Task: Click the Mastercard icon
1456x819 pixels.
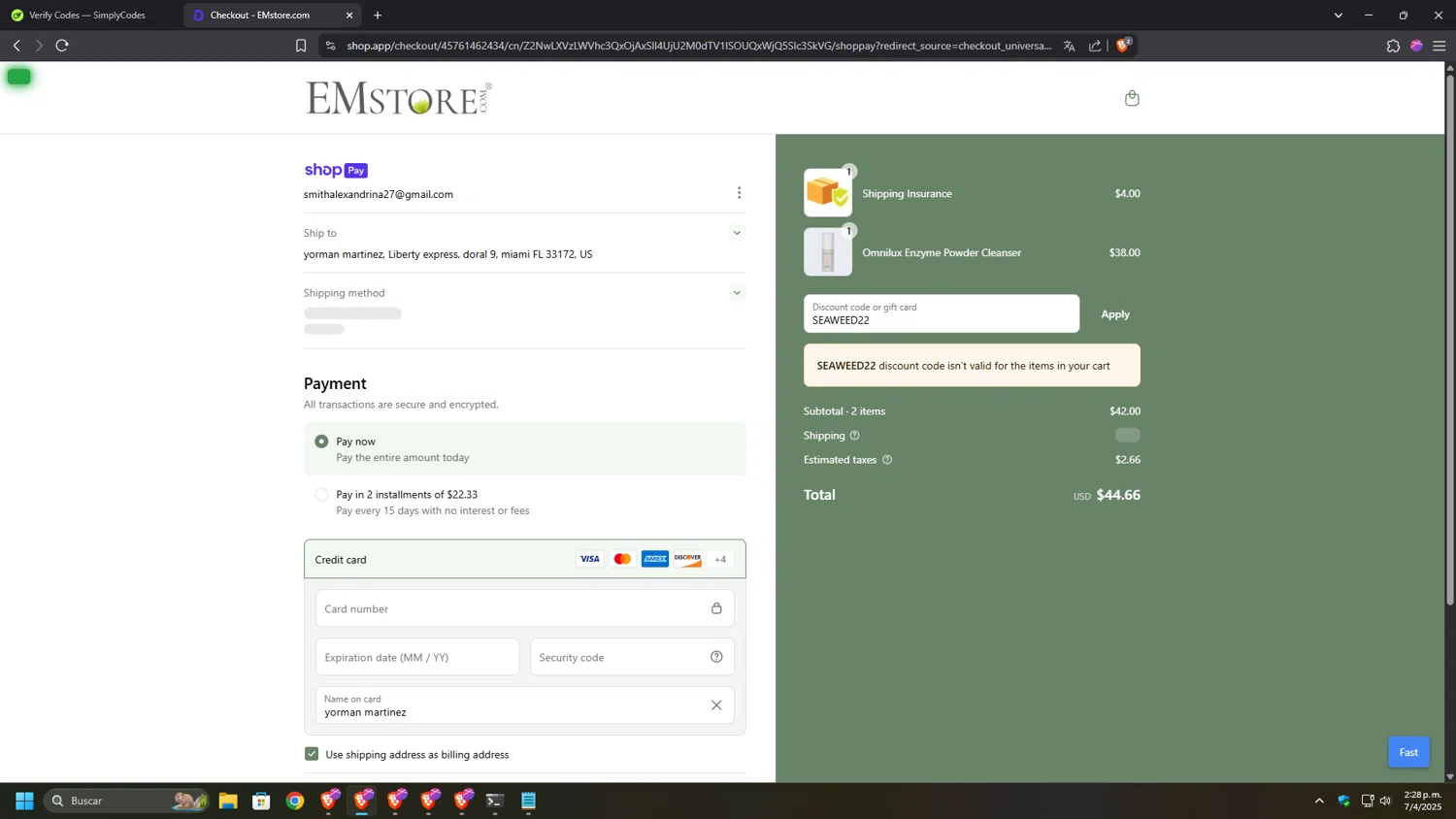Action: coord(622,559)
